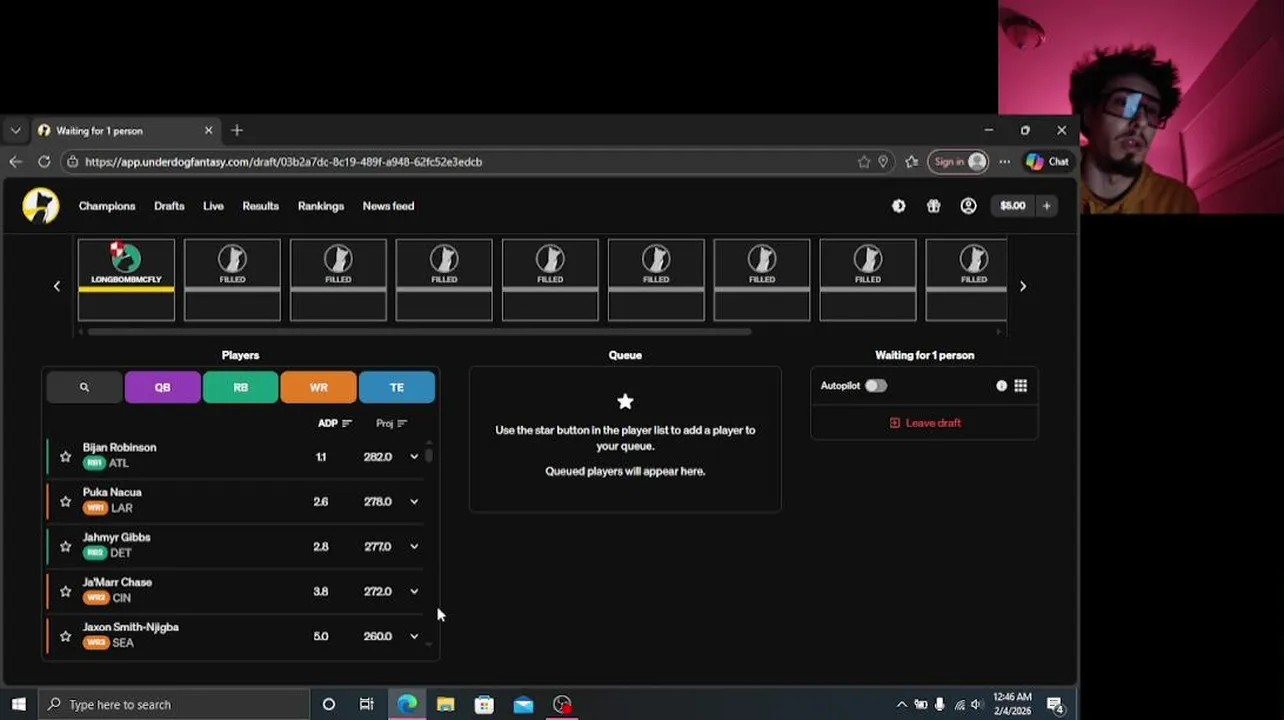Image resolution: width=1284 pixels, height=720 pixels.
Task: Click the Windows taskbar search box
Action: click(174, 704)
